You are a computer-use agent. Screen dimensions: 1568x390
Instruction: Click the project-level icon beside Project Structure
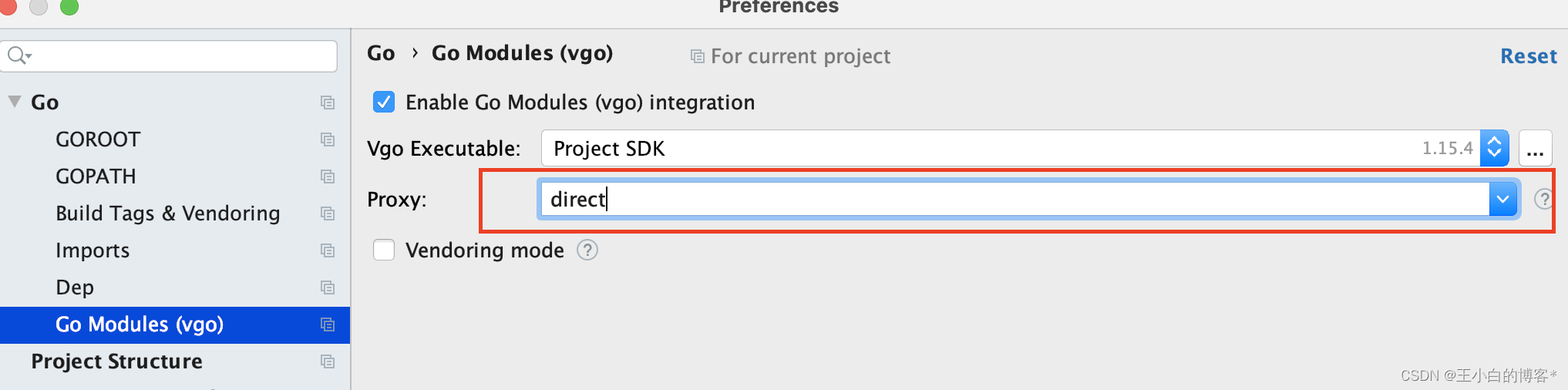(328, 361)
